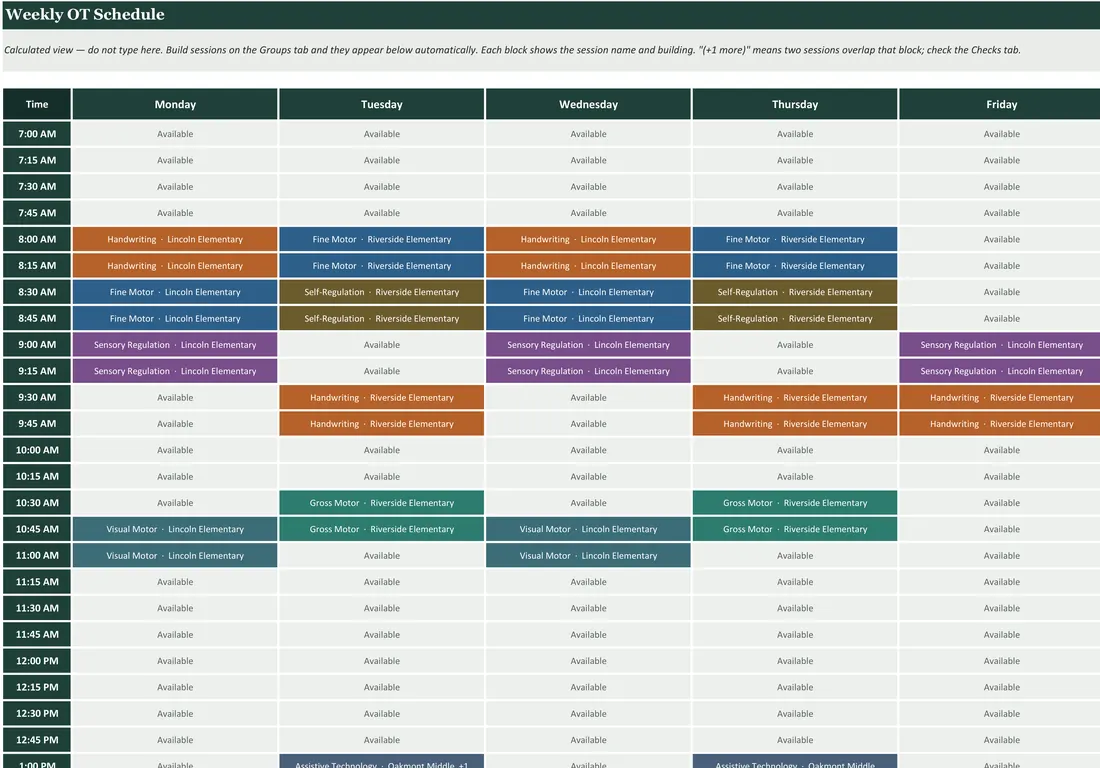Select Tuesday 8:45 AM Self-Regulation block
Viewport: 1100px width, 768px height.
382,318
